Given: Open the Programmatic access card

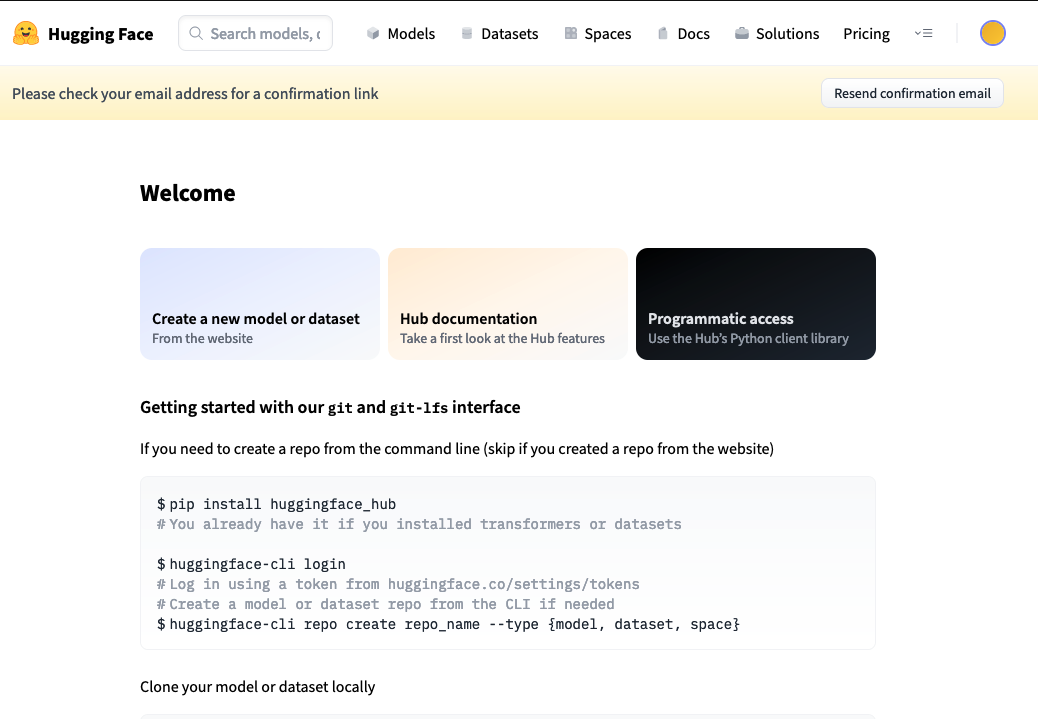Looking at the screenshot, I should pos(755,304).
